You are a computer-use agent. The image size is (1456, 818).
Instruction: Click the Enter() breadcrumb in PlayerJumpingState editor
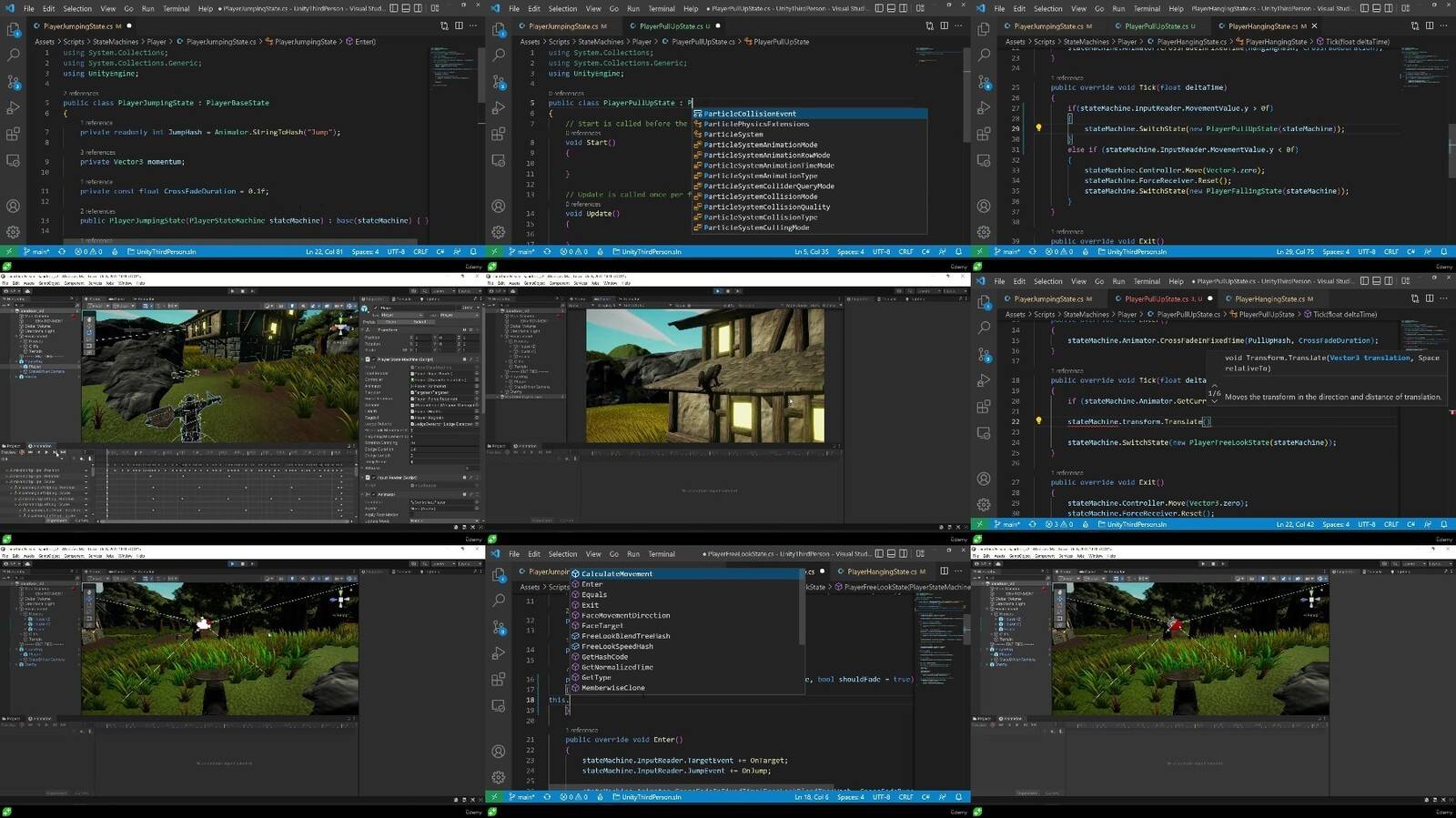click(x=364, y=42)
